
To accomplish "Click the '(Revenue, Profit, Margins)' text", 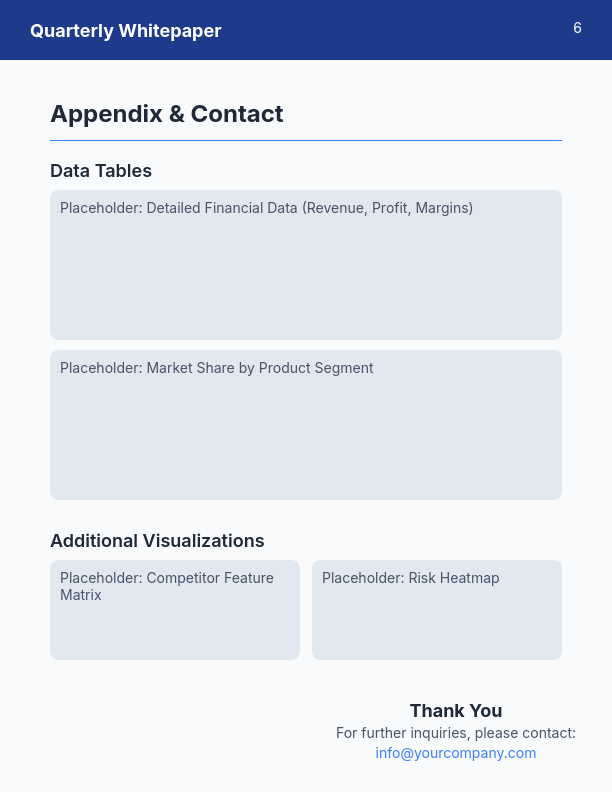I will tap(388, 208).
